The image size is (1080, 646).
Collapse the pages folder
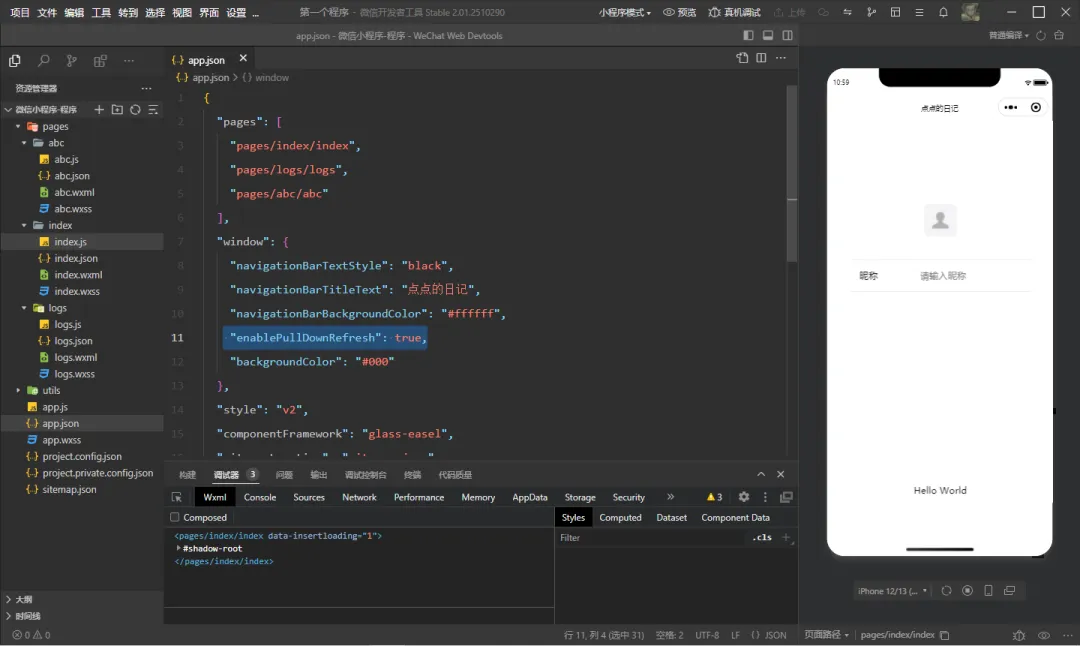19,126
